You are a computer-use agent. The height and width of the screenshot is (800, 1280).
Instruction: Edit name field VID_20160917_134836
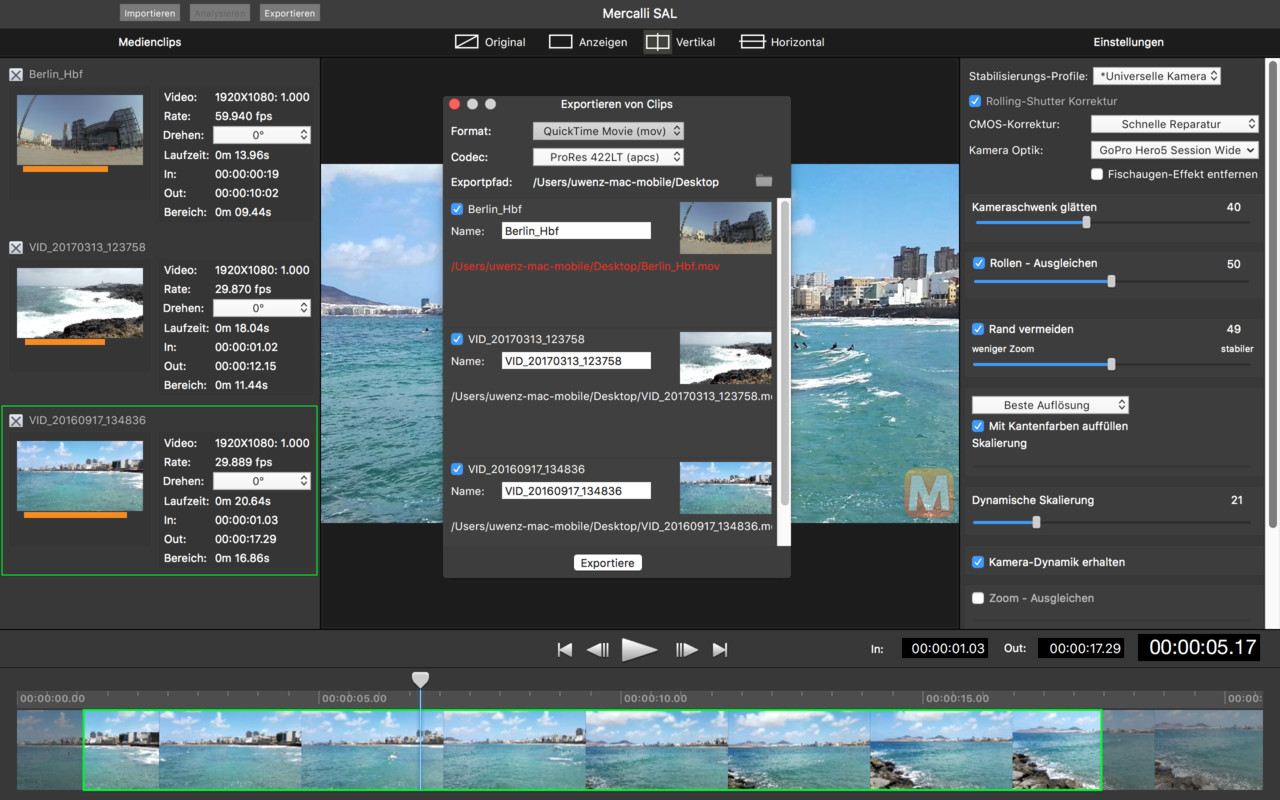tap(576, 491)
